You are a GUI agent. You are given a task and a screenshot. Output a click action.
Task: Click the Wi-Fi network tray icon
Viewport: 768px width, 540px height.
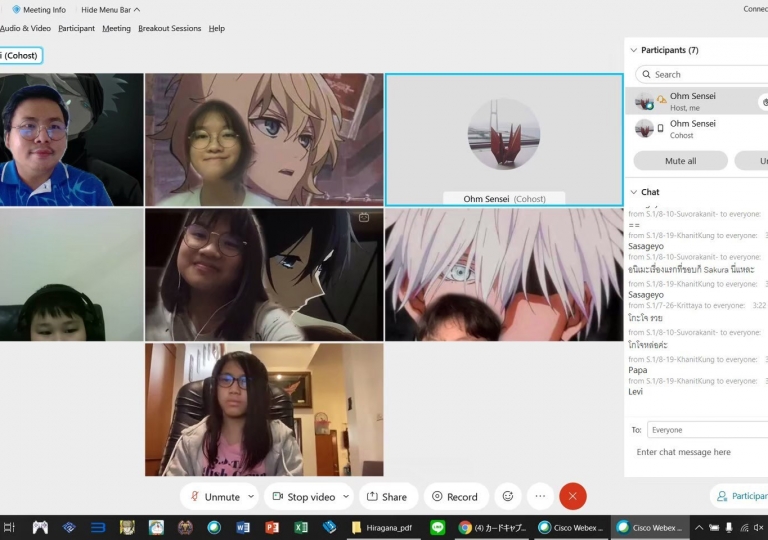click(x=744, y=527)
